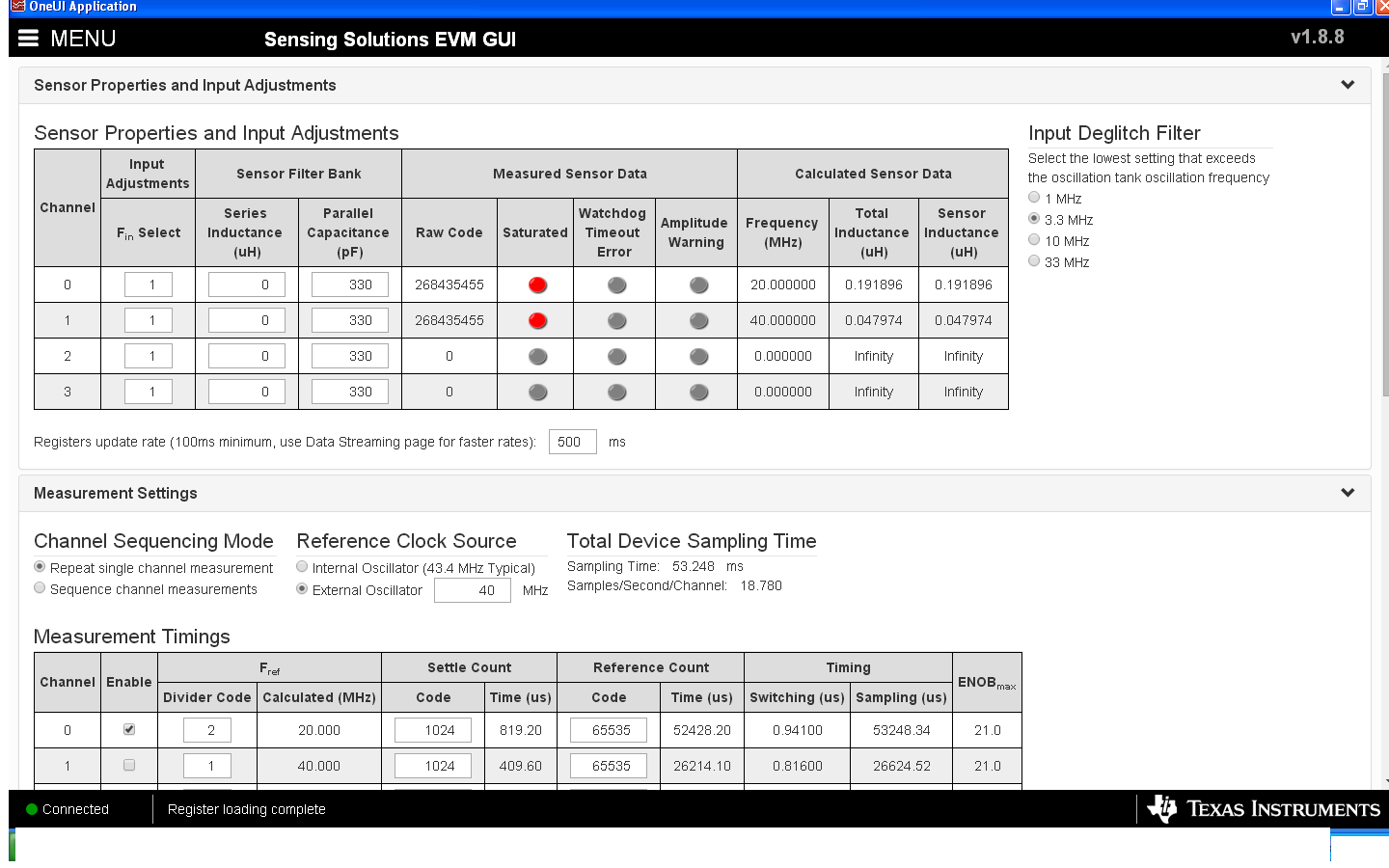Click channel 2 Series Inductance field

(x=247, y=356)
